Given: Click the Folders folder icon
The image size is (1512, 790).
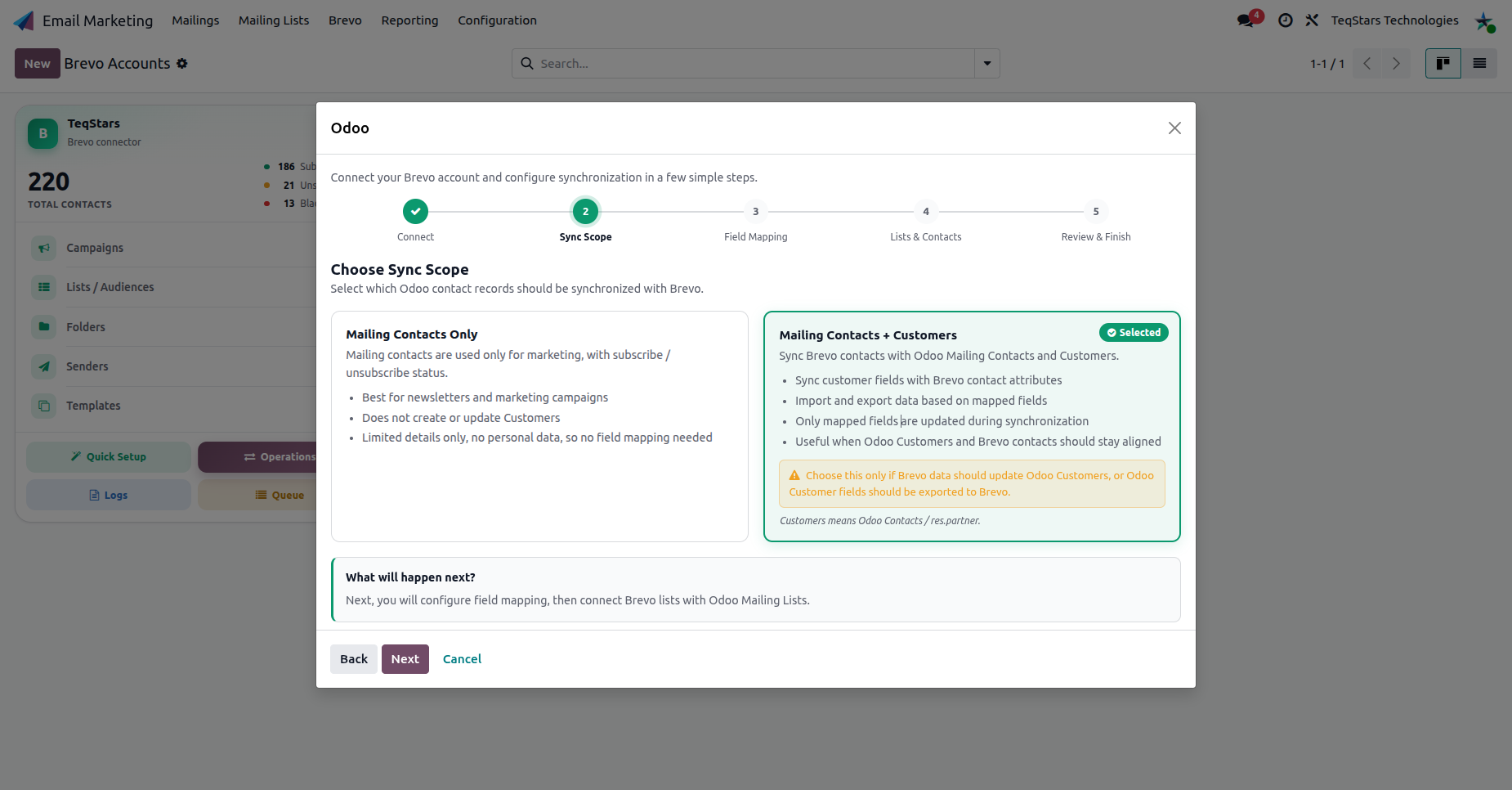Looking at the screenshot, I should pos(44,327).
